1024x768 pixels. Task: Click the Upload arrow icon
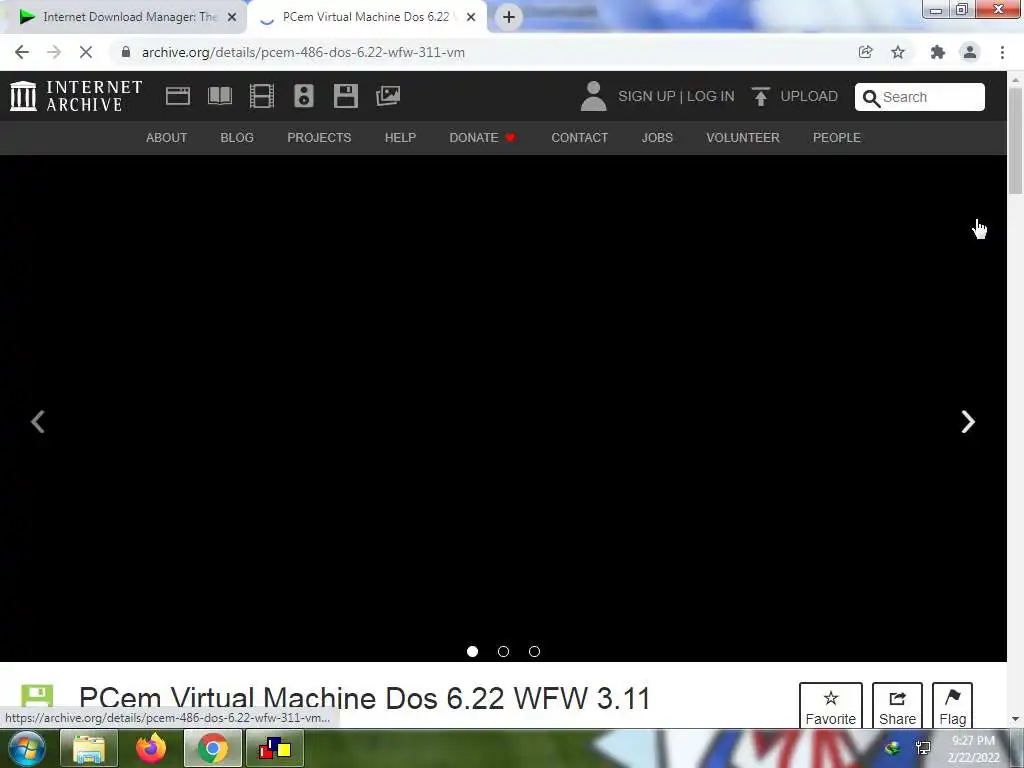click(760, 96)
